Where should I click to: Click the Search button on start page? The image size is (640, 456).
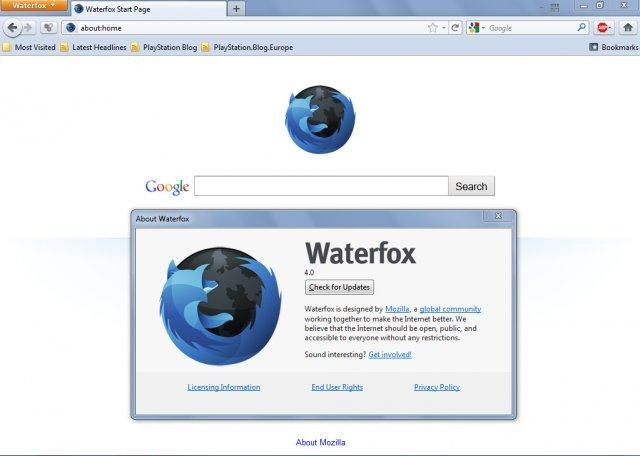(x=471, y=186)
